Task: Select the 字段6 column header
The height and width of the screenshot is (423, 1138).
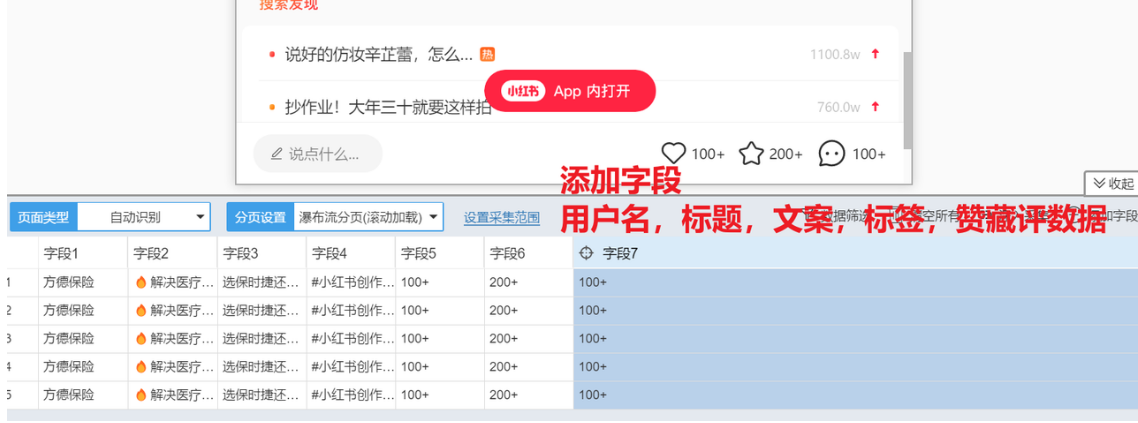Action: pyautogui.click(x=529, y=253)
